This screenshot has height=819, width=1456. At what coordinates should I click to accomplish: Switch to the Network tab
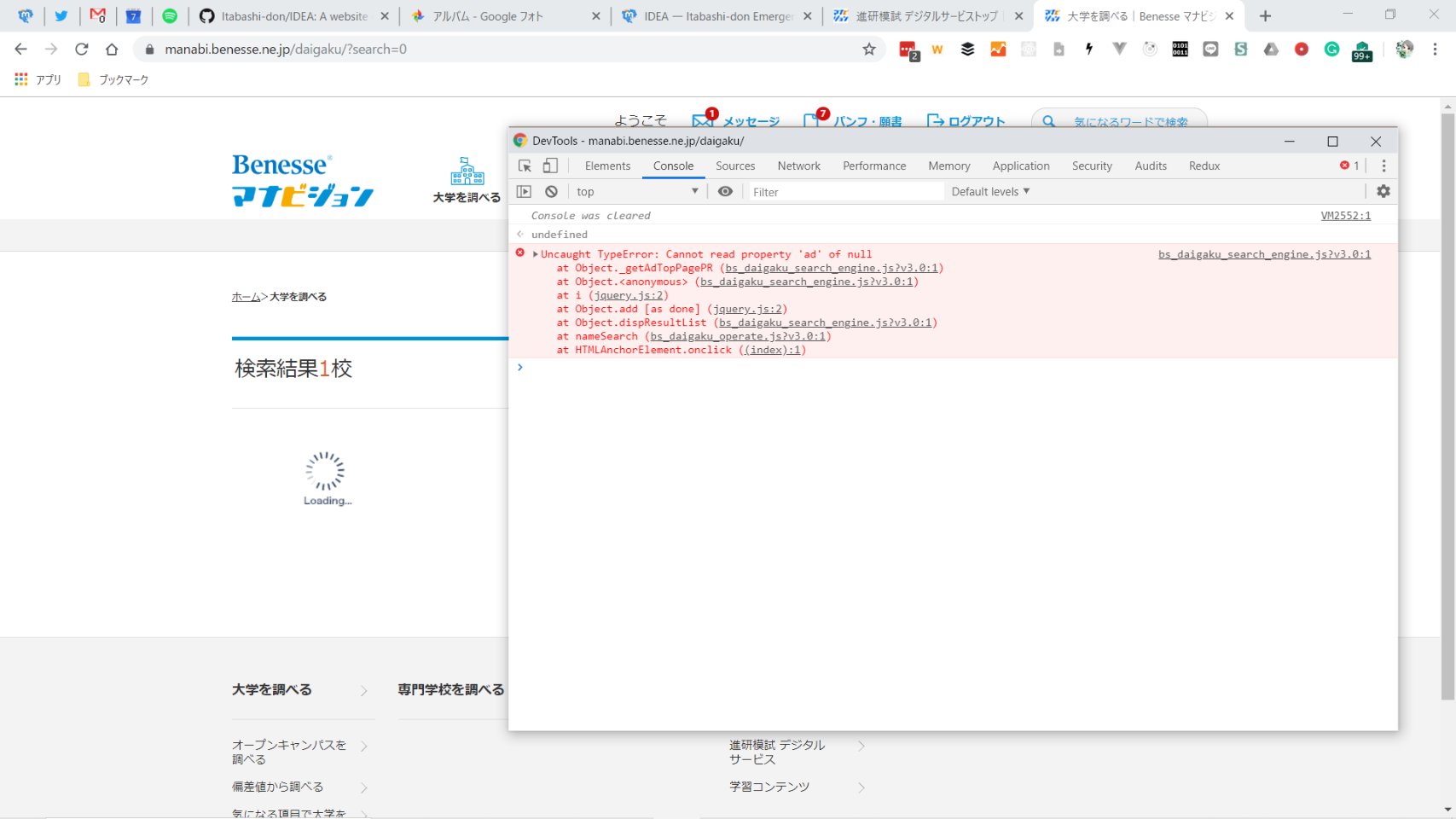pyautogui.click(x=798, y=166)
